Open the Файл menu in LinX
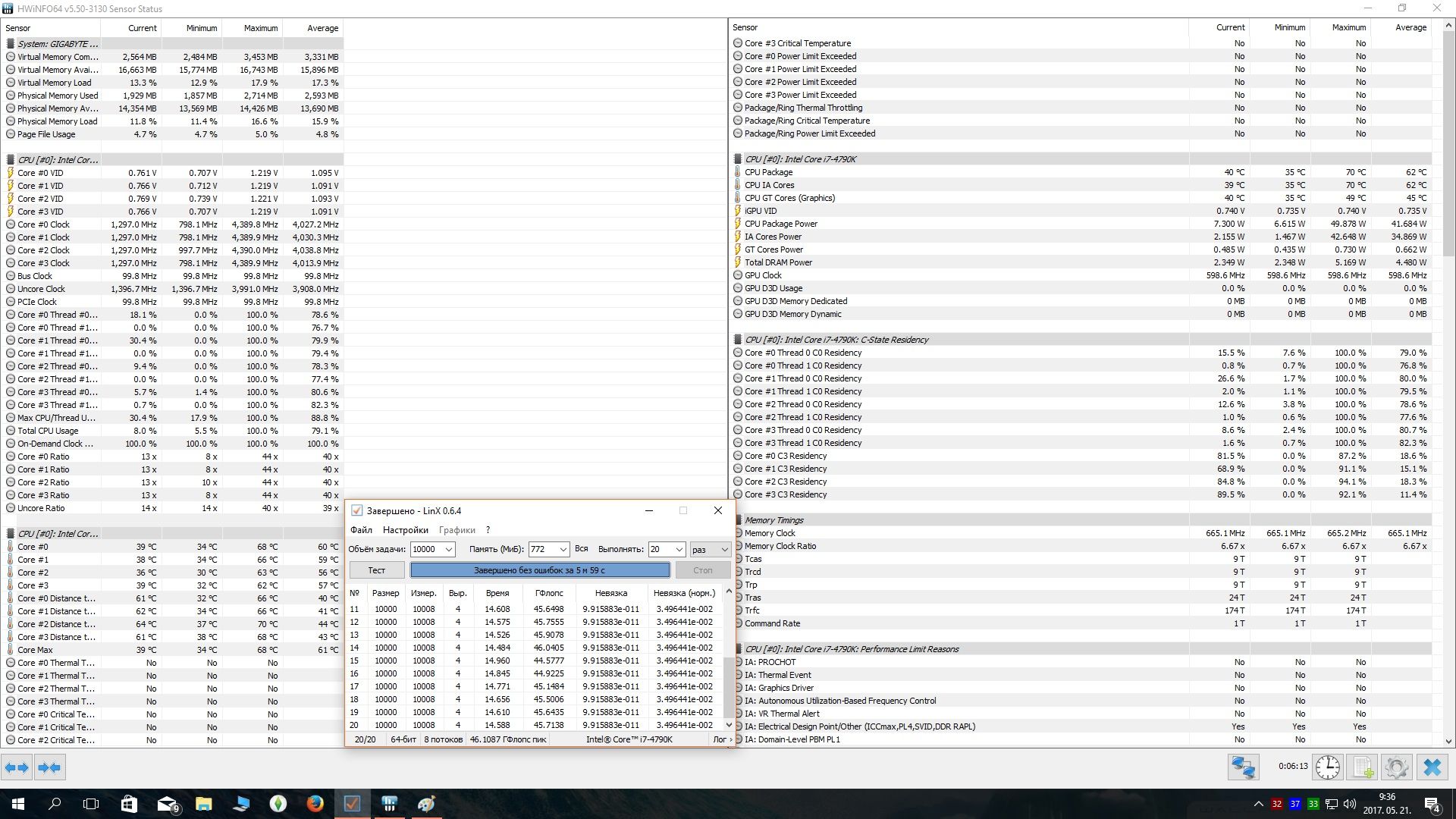This screenshot has height=819, width=1456. (x=361, y=530)
